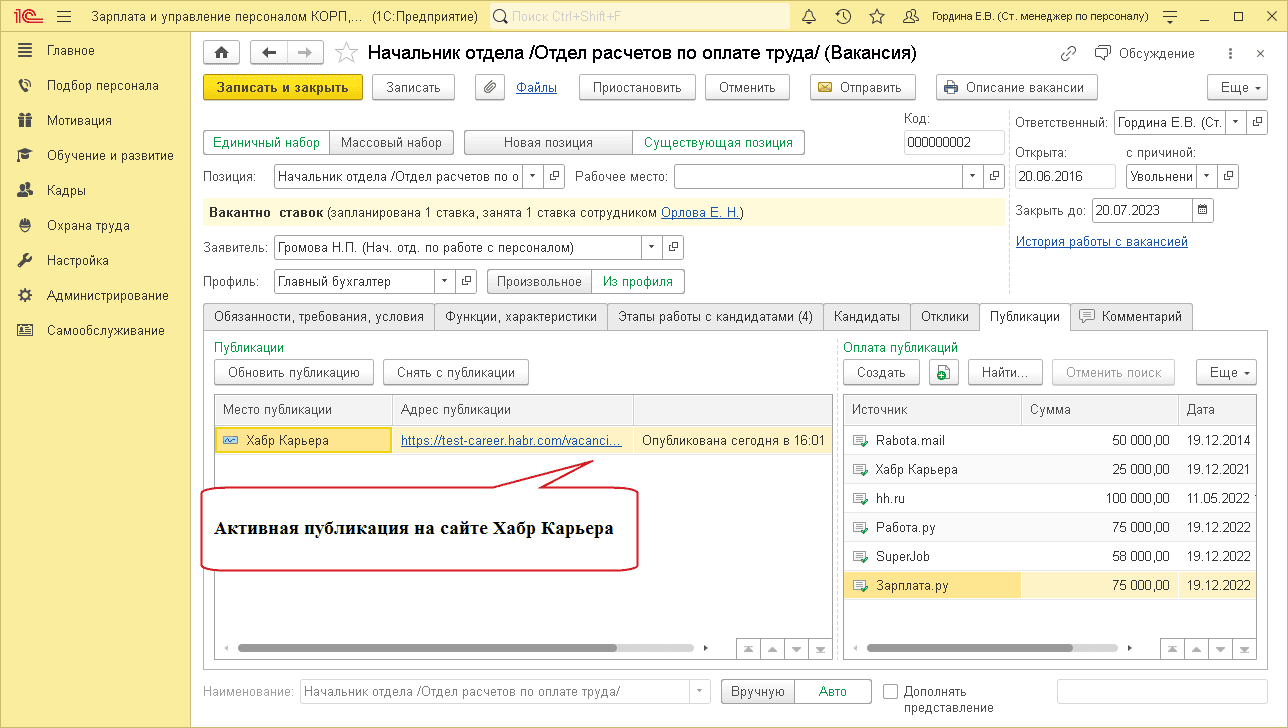This screenshot has width=1288, height=728.
Task: Switch to the Кандидаты tab
Action: 866,316
